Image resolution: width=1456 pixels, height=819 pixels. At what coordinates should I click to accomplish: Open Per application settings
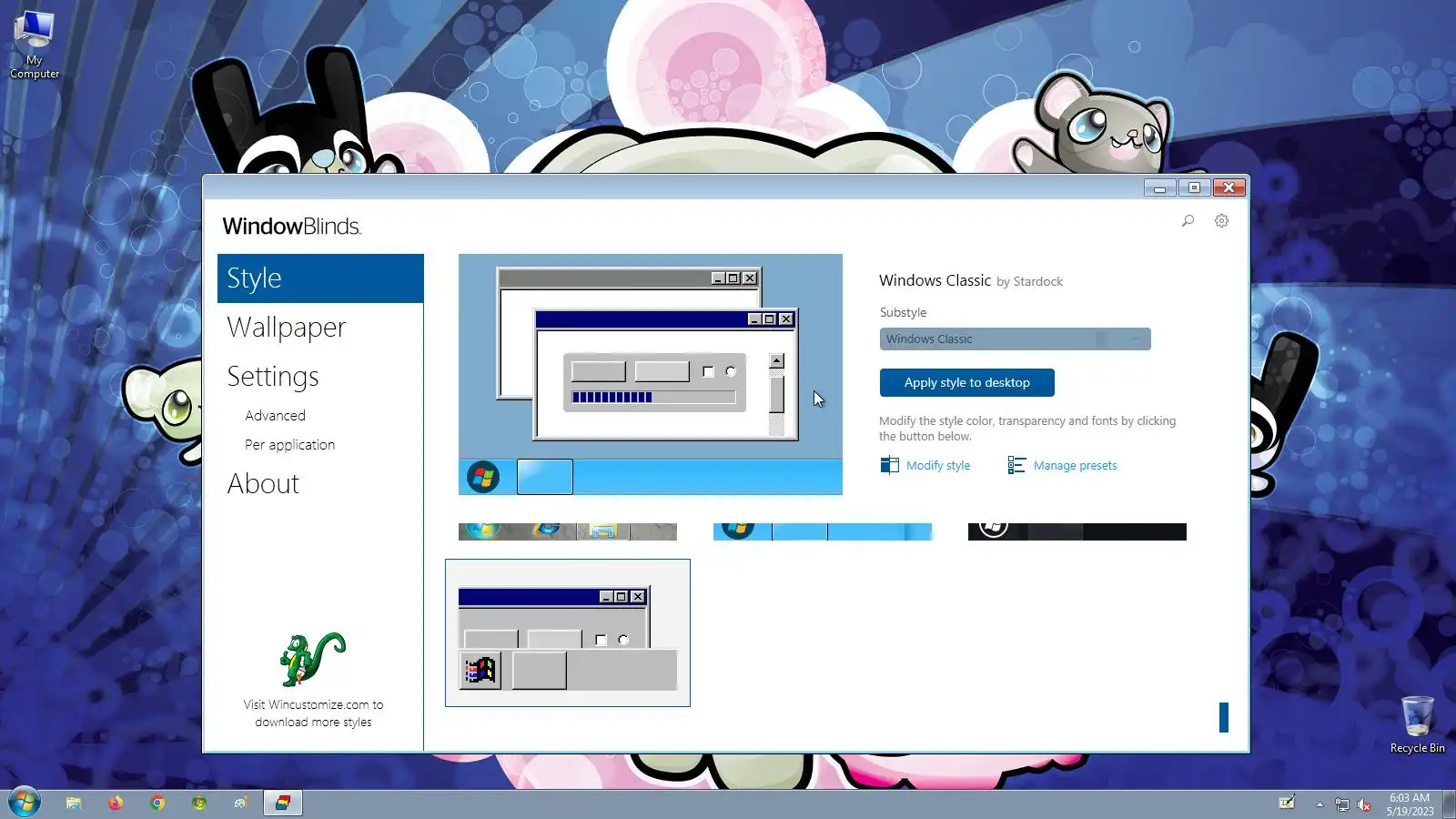pos(289,445)
